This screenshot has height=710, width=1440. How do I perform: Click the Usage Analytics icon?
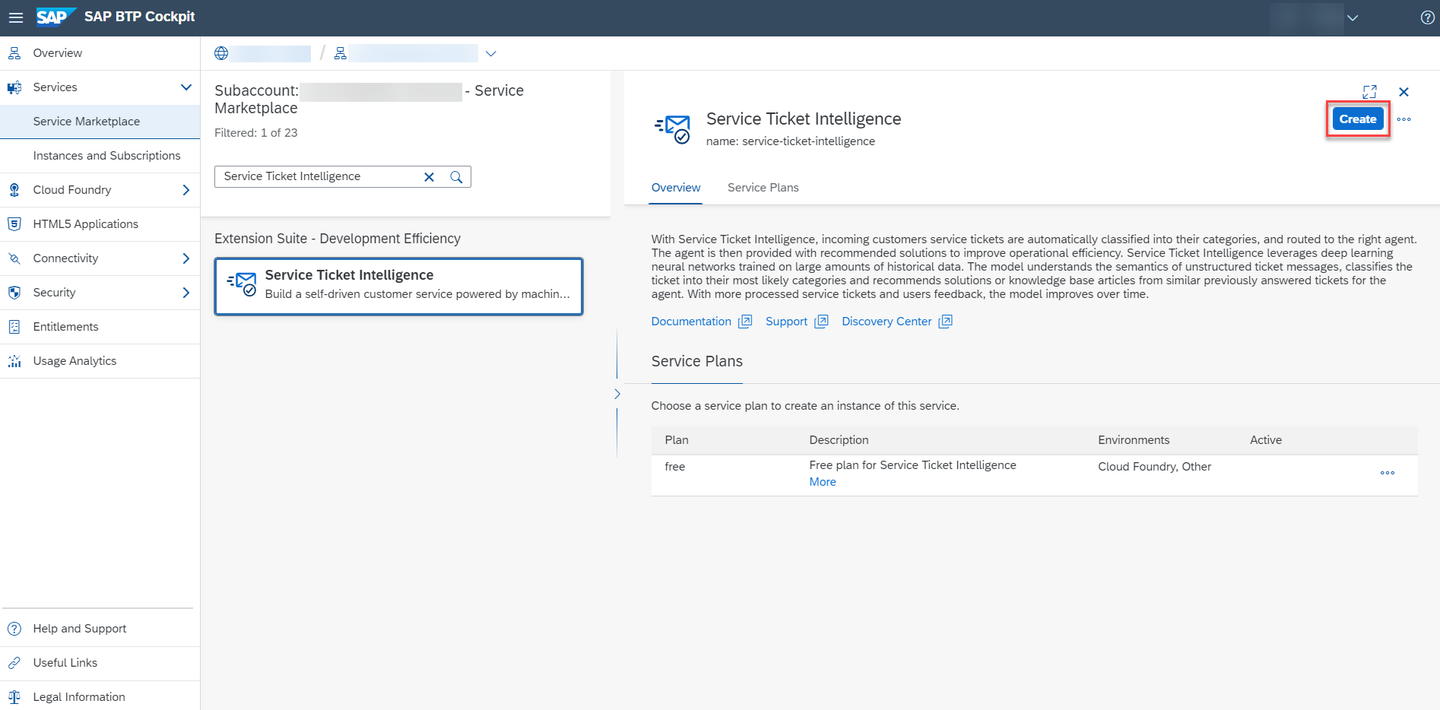click(14, 361)
